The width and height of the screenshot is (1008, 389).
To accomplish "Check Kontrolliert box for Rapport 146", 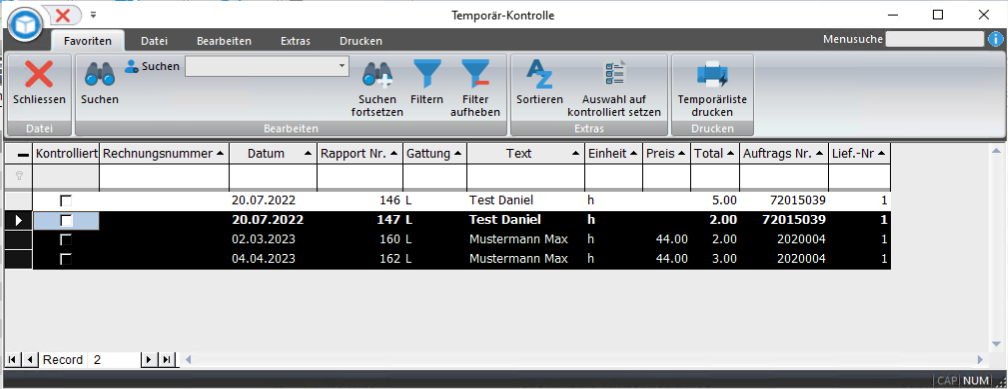I will pos(66,201).
